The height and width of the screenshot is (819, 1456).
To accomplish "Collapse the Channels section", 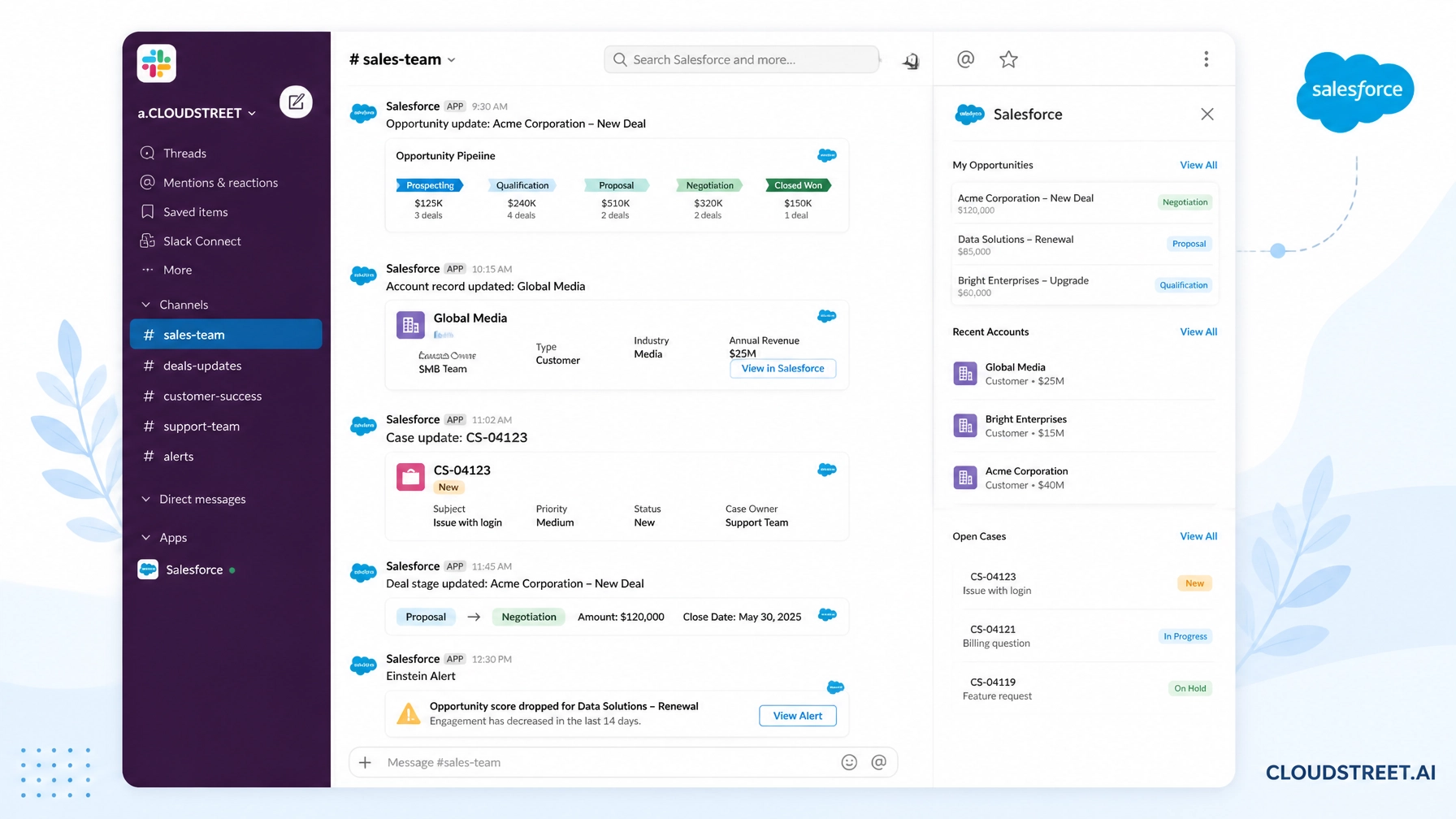I will 175,305.
